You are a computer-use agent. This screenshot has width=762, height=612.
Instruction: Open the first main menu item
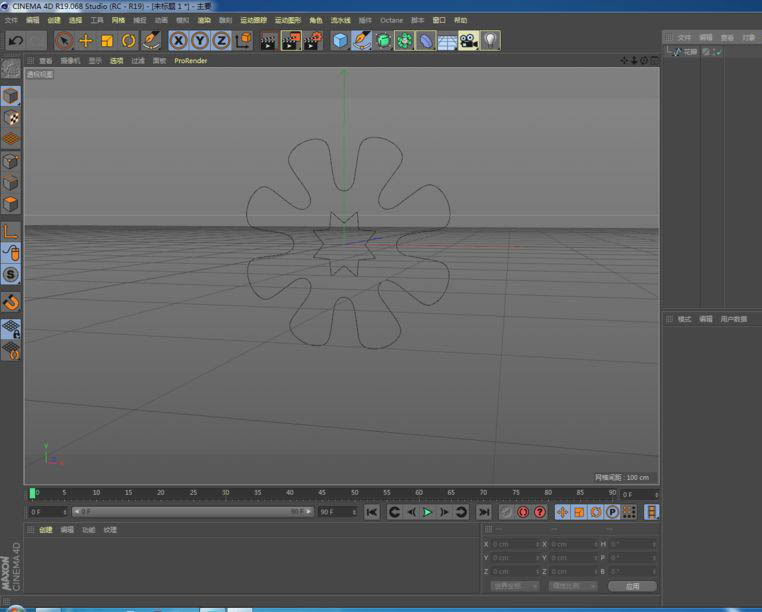[x=11, y=20]
